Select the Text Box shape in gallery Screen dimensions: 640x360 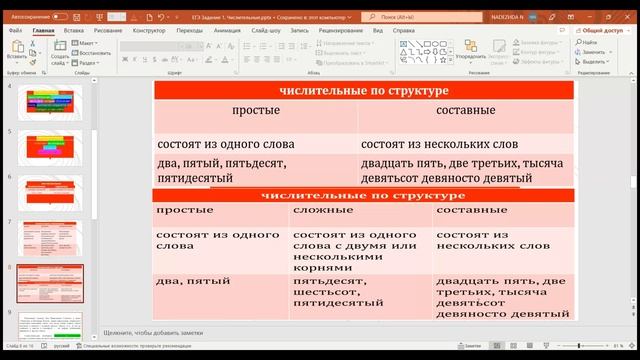pyautogui.click(x=403, y=44)
